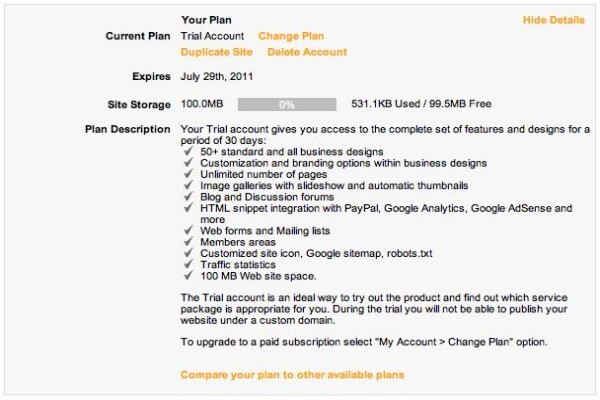Click the Your Plan heading
The width and height of the screenshot is (600, 400).
coord(206,20)
